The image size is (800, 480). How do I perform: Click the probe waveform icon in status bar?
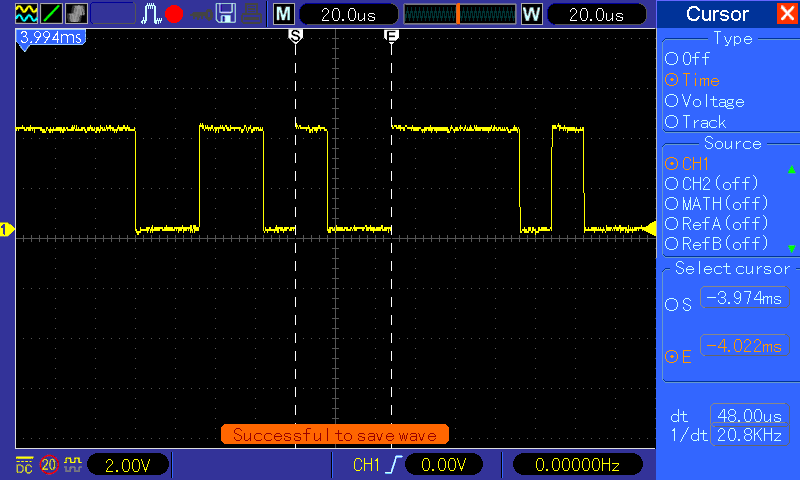coord(73,464)
